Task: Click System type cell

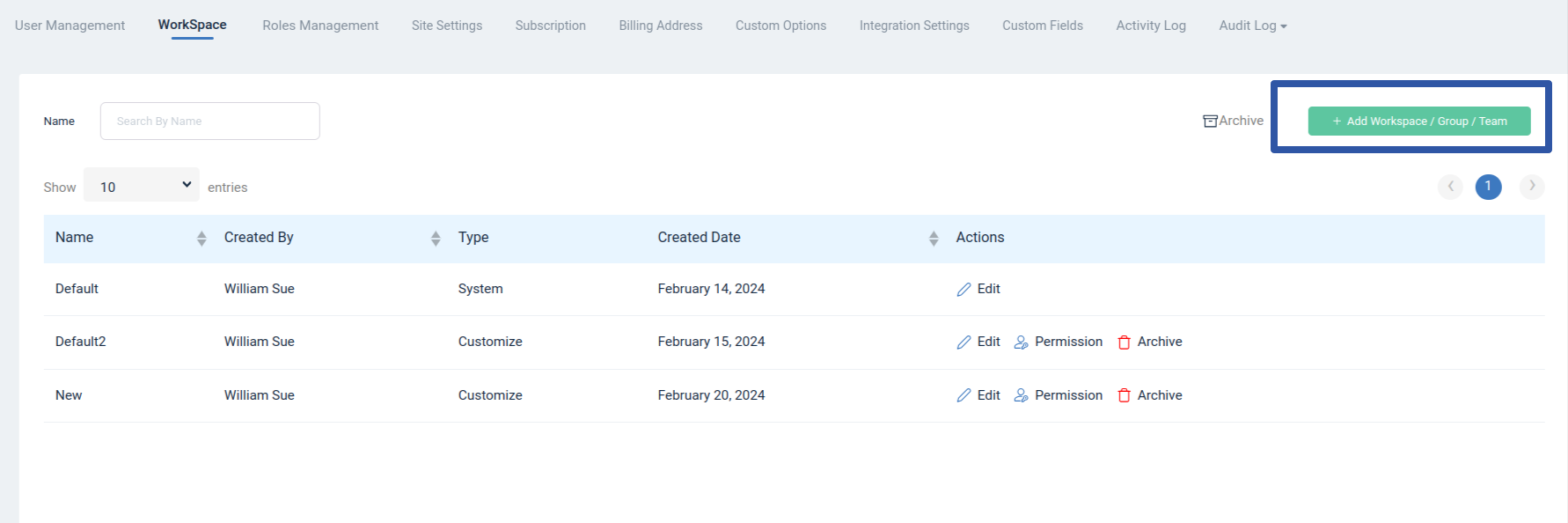Action: [480, 289]
